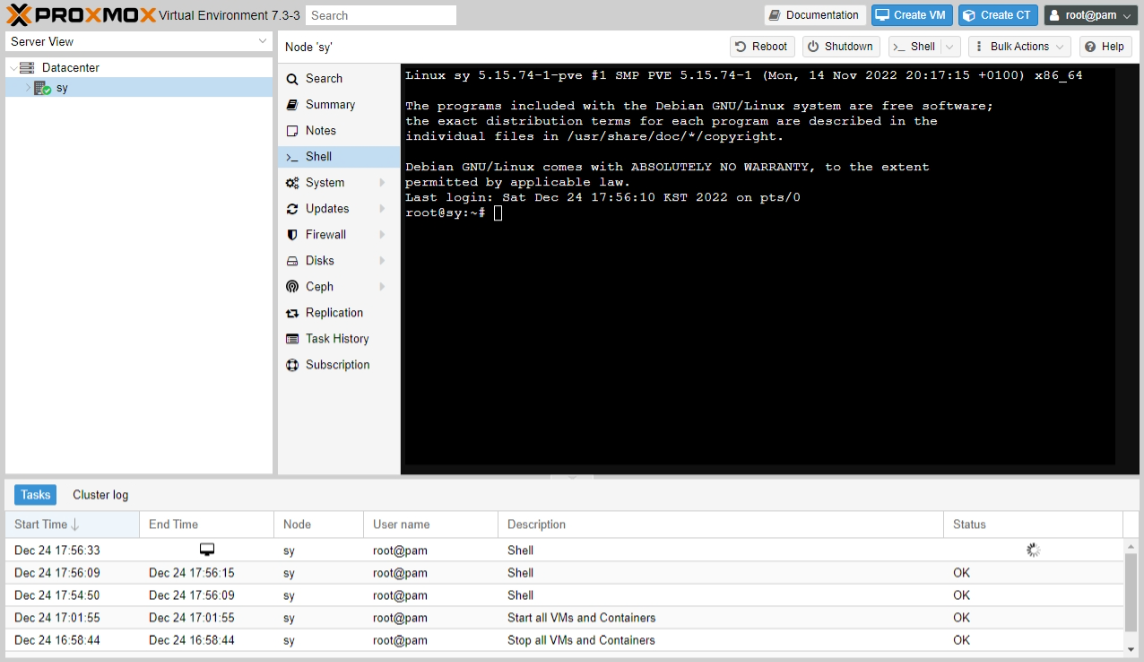Open the Shell button dropdown arrow
The width and height of the screenshot is (1144, 662).
click(x=950, y=47)
